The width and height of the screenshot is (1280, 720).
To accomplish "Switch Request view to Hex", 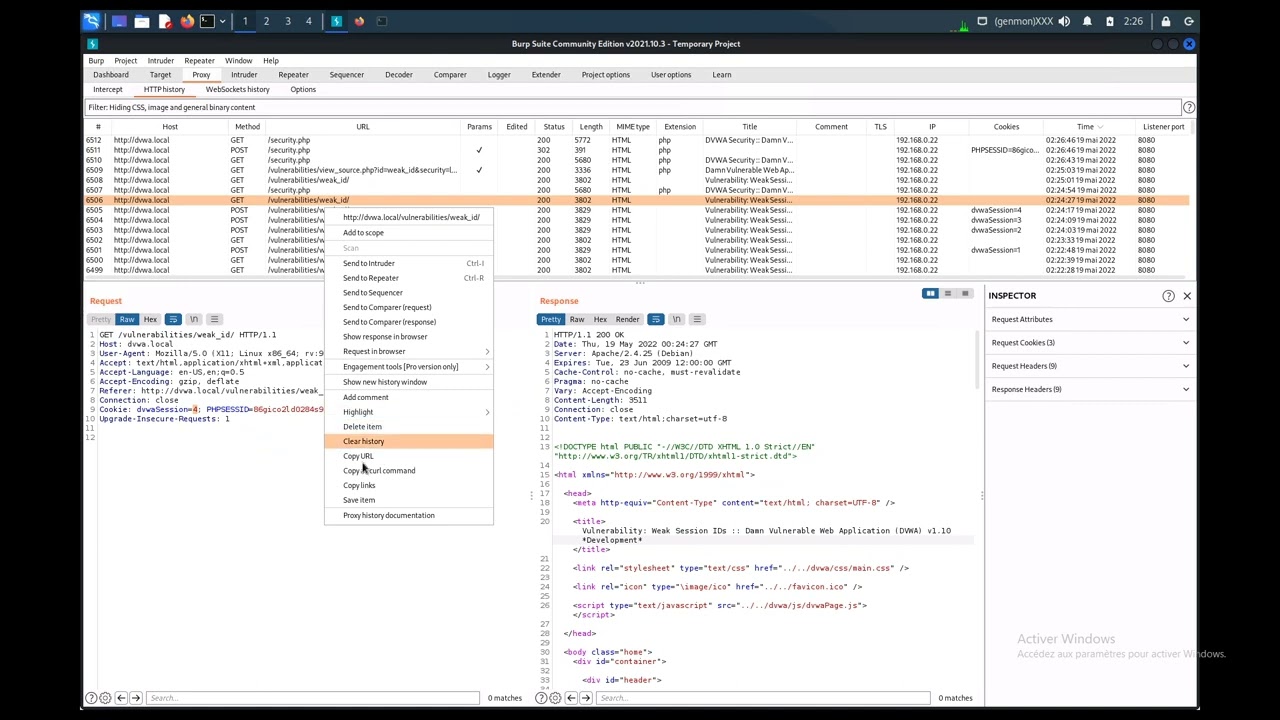I will click(x=150, y=319).
